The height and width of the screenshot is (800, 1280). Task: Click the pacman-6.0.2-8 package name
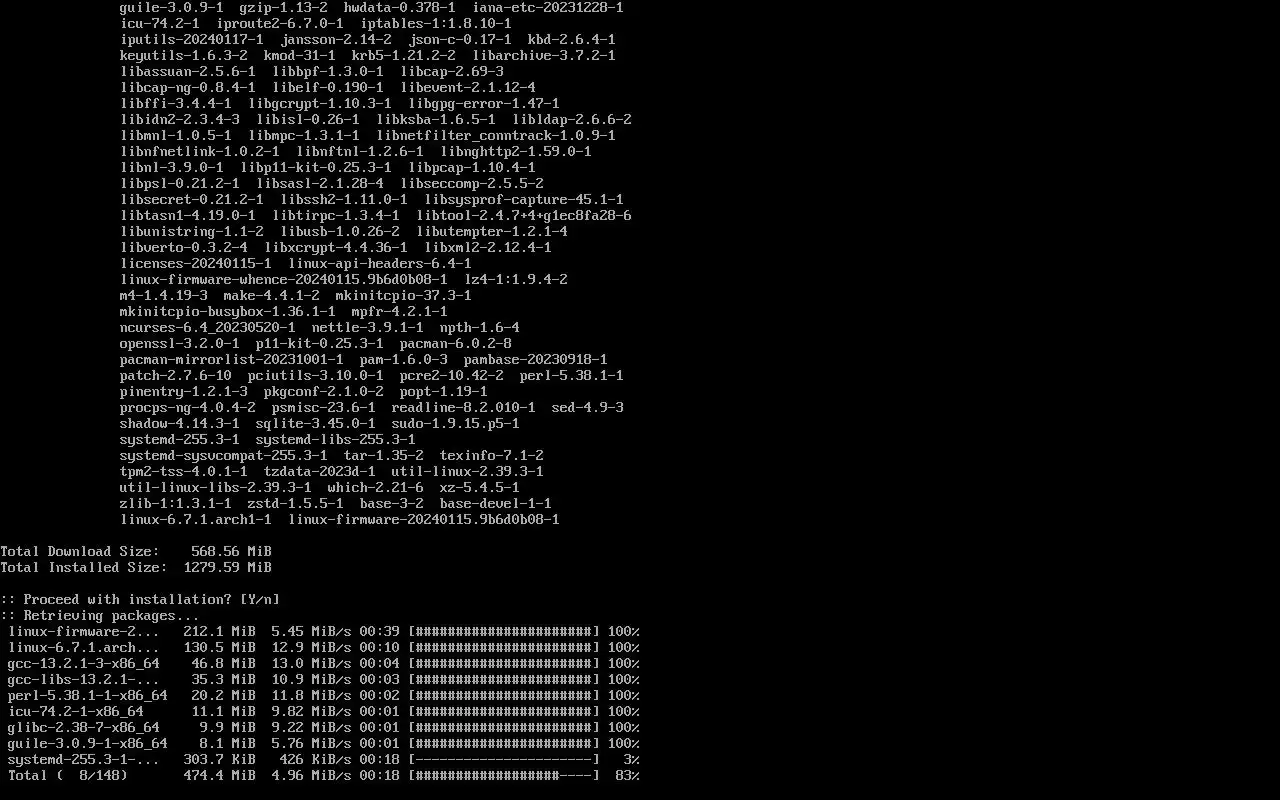pyautogui.click(x=456, y=344)
